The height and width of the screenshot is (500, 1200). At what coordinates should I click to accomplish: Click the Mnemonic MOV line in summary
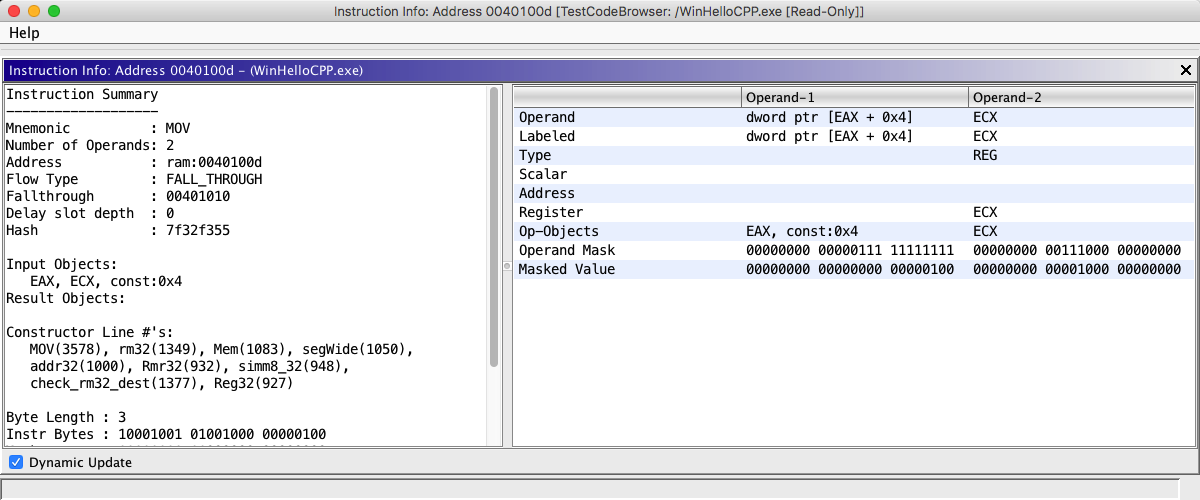[x=98, y=129]
